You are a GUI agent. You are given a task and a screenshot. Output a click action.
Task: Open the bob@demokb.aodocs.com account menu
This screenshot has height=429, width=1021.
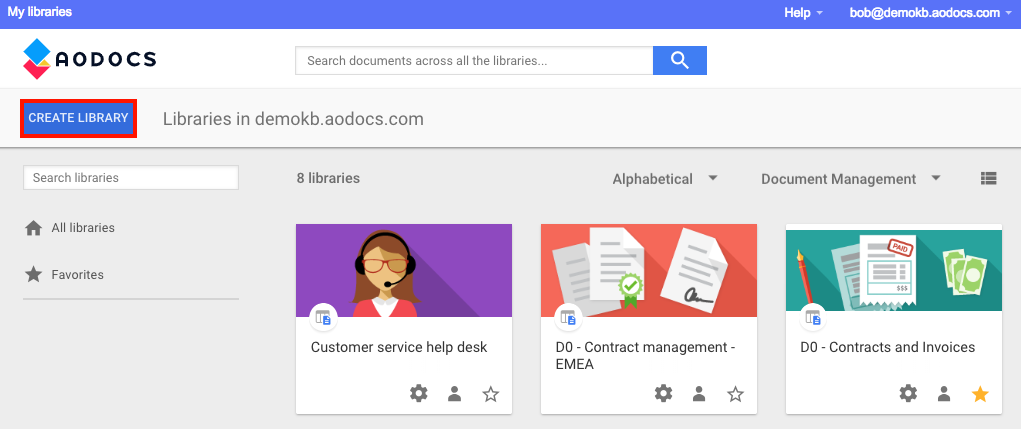point(930,13)
